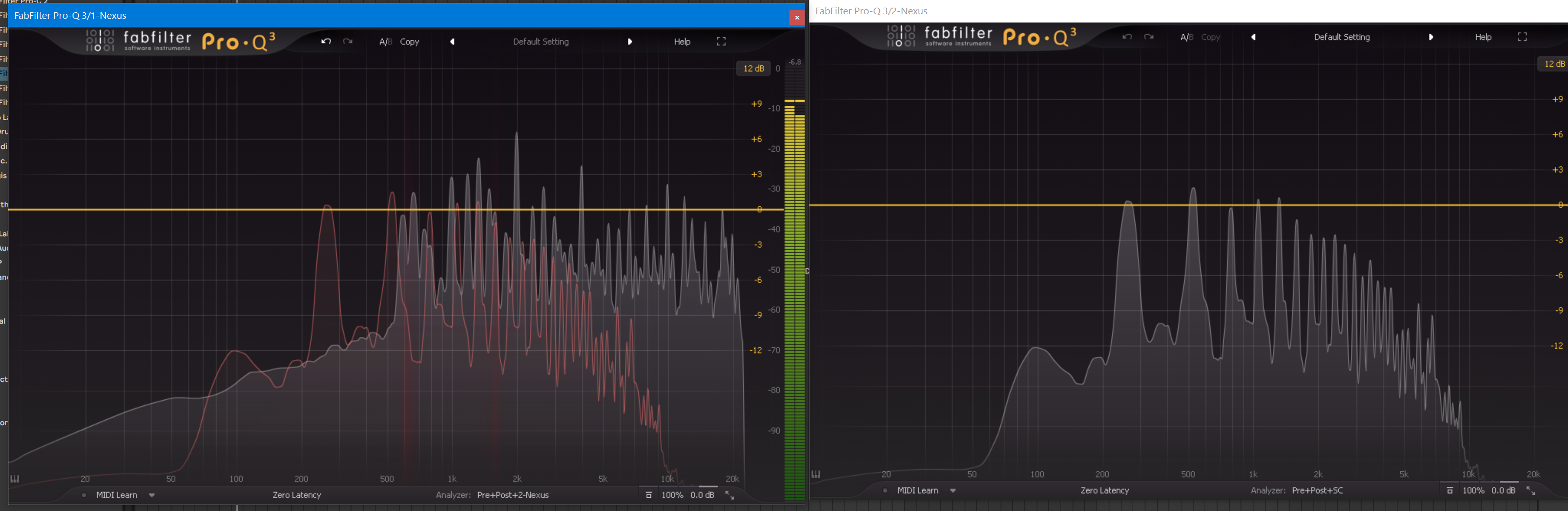Click Undo arrow in Pro-Q 3/1-Nexus window
Image resolution: width=1568 pixels, height=511 pixels.
point(326,41)
